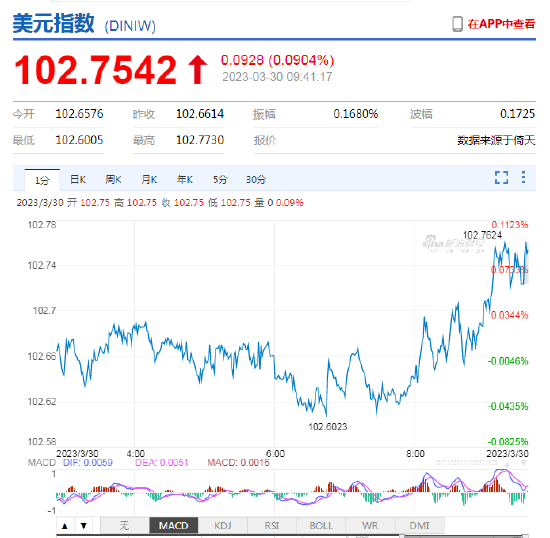Open the fullscreen chart icon
550x538 pixels.
(501, 177)
